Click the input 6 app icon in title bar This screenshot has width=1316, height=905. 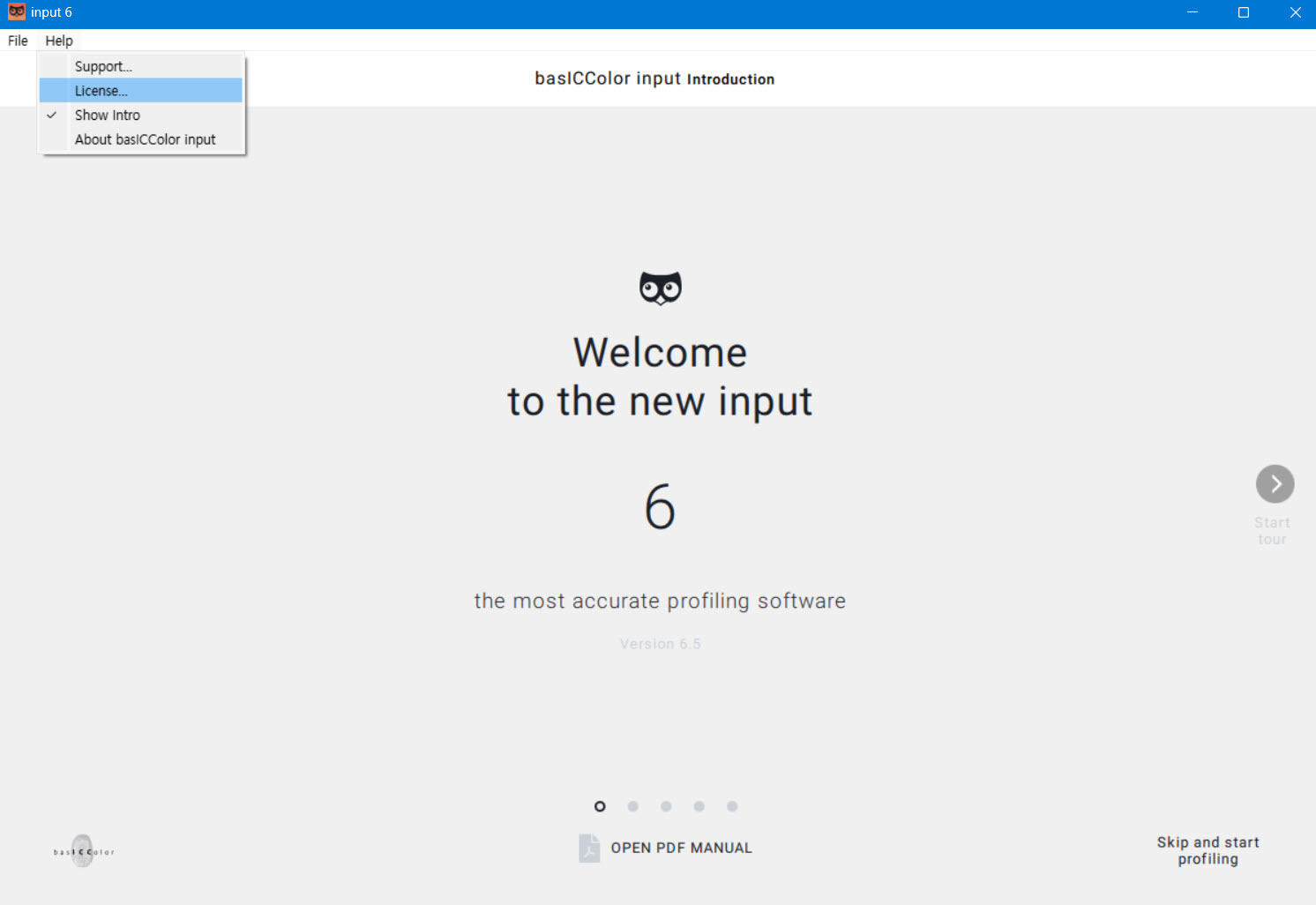point(17,12)
